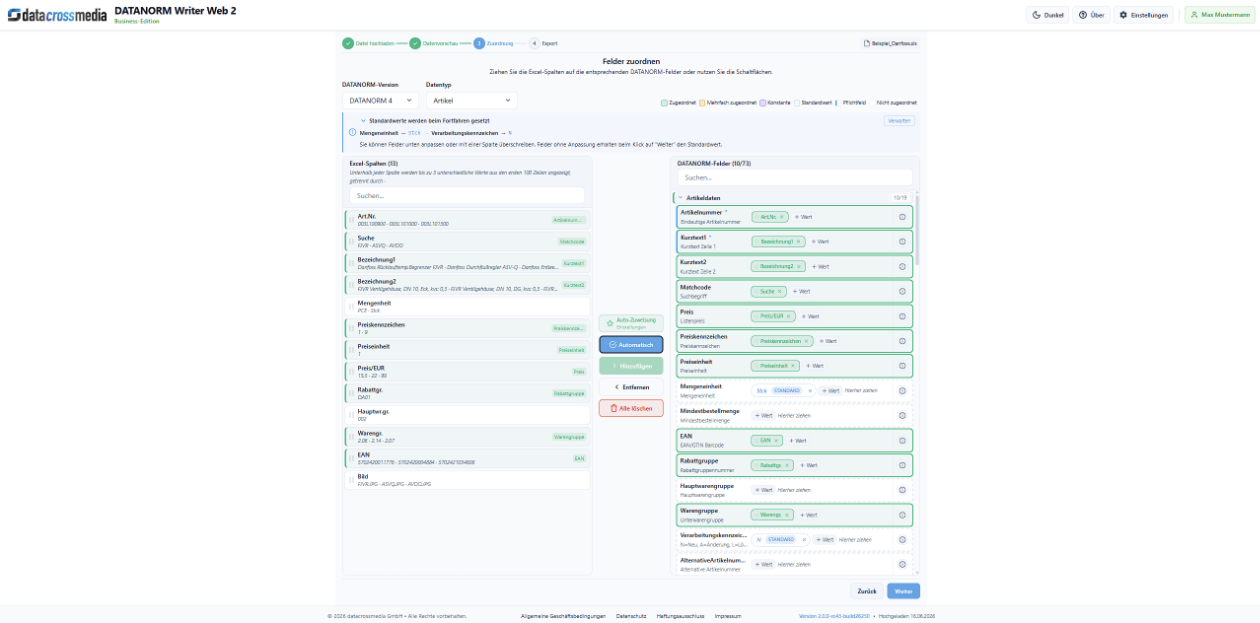The height and width of the screenshot is (623, 1260).
Task: Remove Bezeichnung1 chip from Kurztext1
Action: tap(798, 242)
